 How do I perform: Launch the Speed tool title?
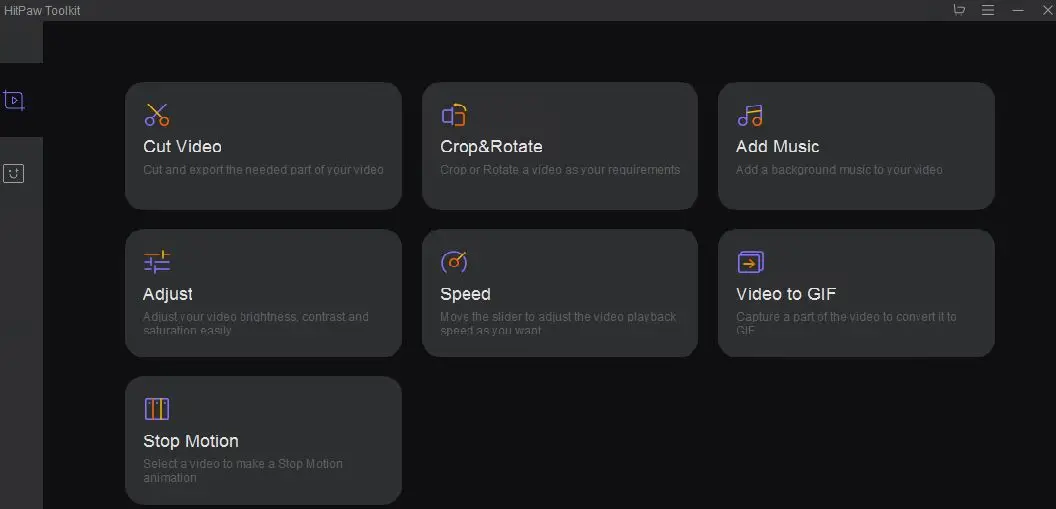tap(465, 294)
